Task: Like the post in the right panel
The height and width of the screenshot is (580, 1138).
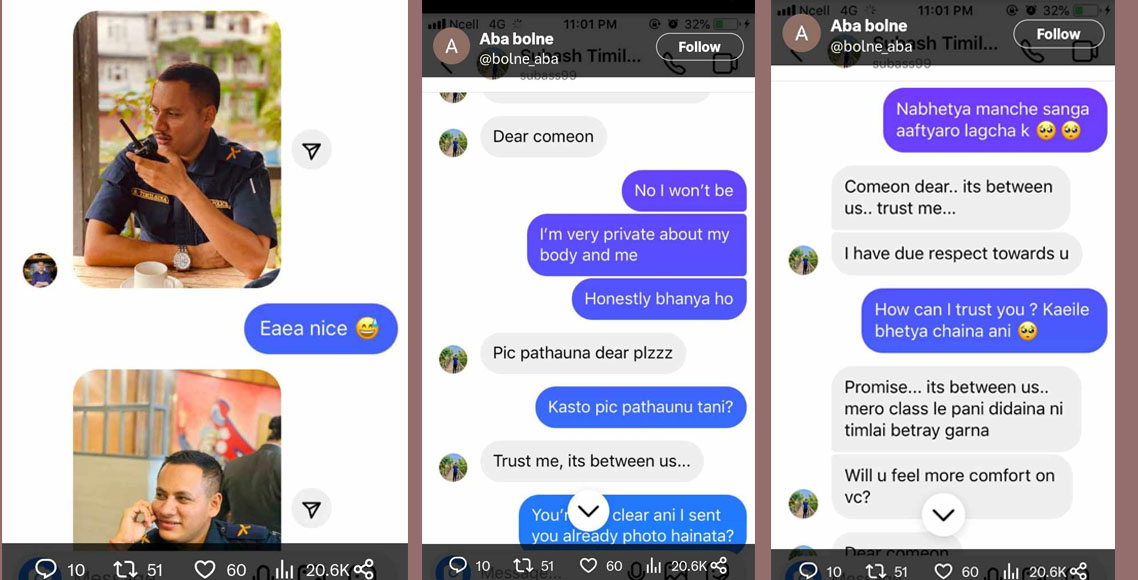Action: (x=943, y=571)
